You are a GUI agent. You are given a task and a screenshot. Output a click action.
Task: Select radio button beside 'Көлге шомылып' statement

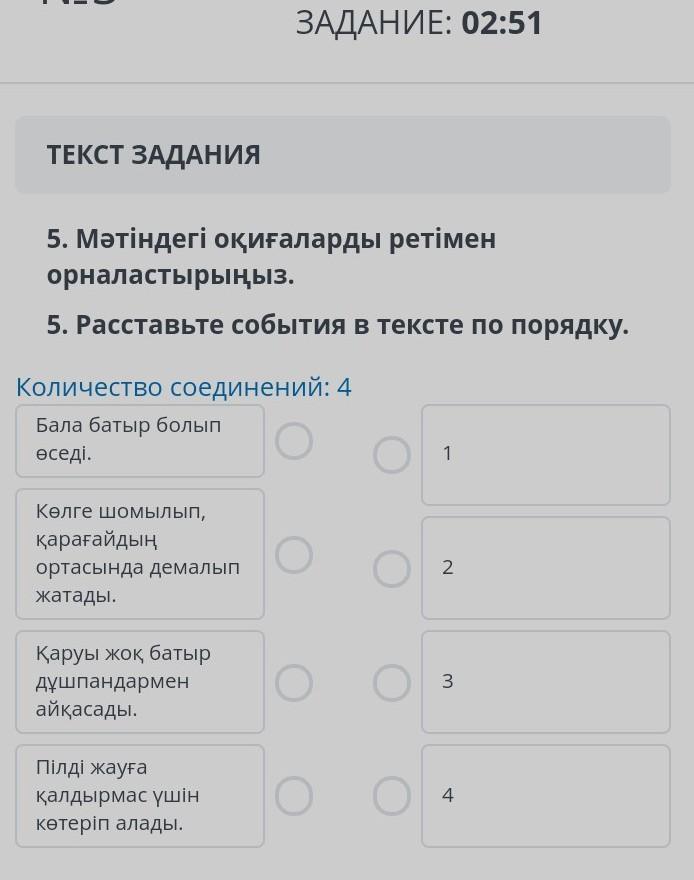point(294,555)
